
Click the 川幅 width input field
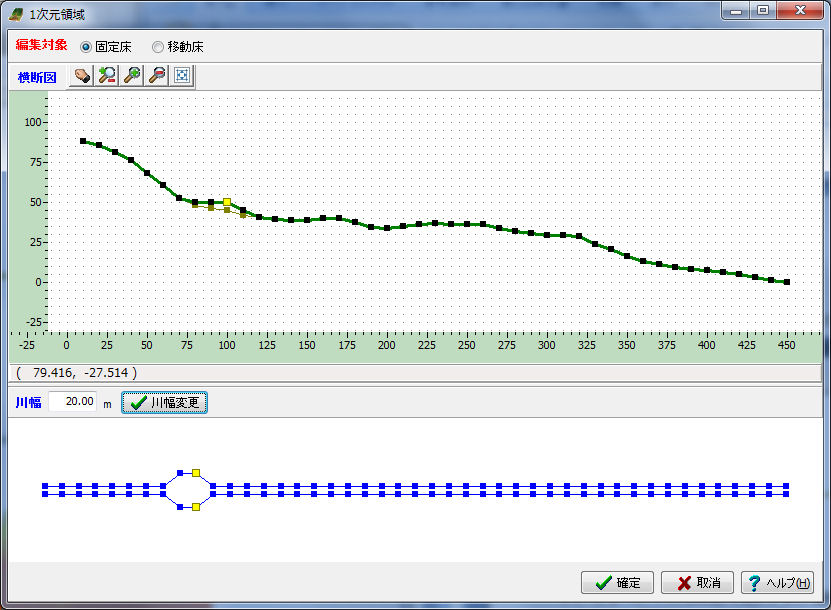tap(73, 401)
